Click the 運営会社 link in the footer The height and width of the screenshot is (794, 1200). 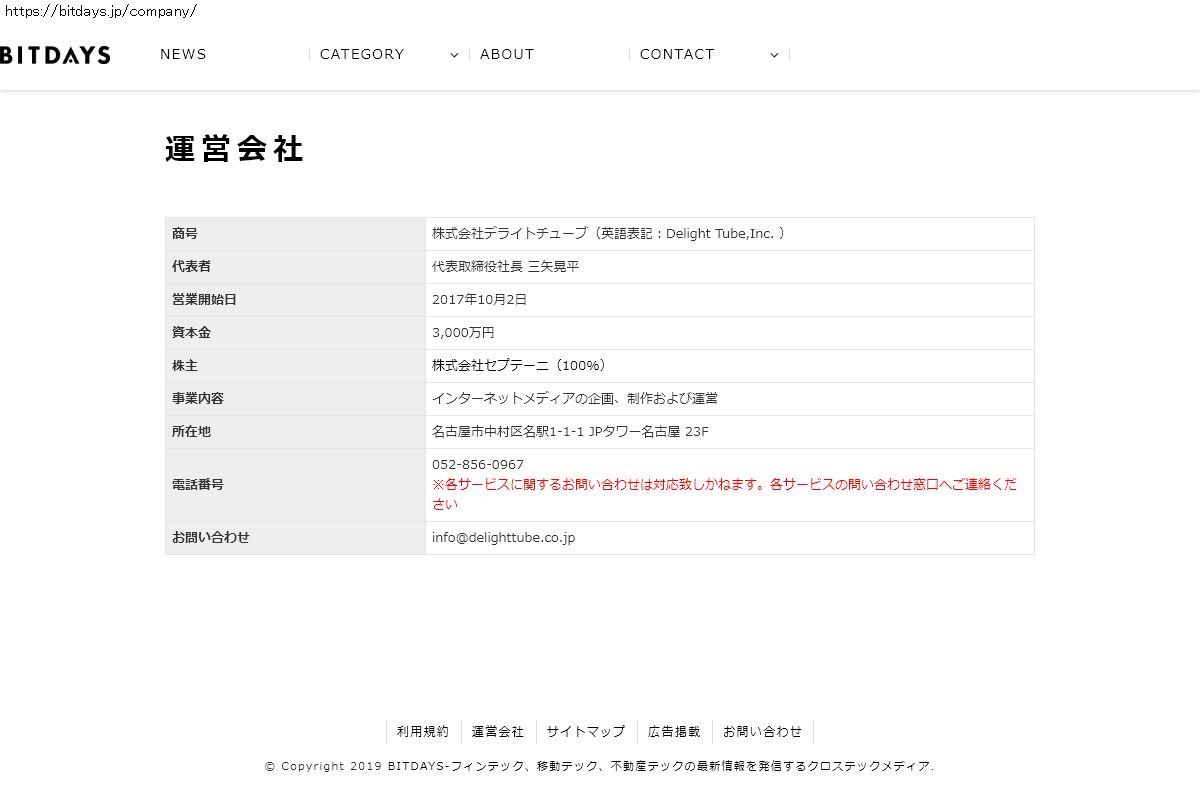click(498, 732)
